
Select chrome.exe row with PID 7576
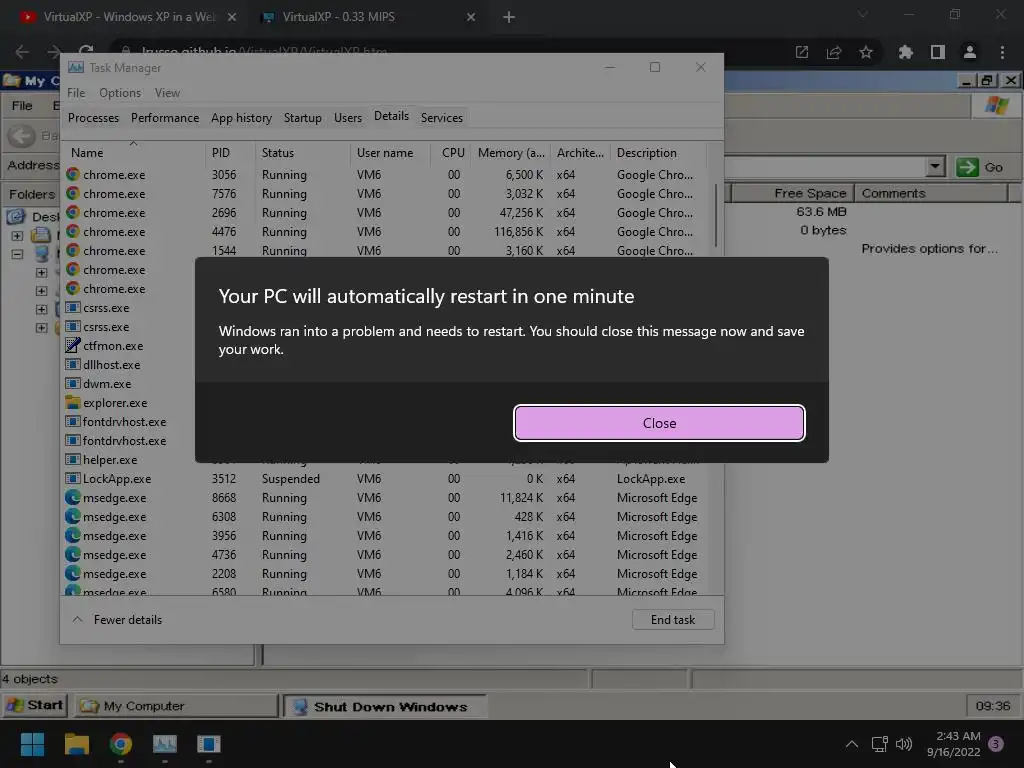385,194
